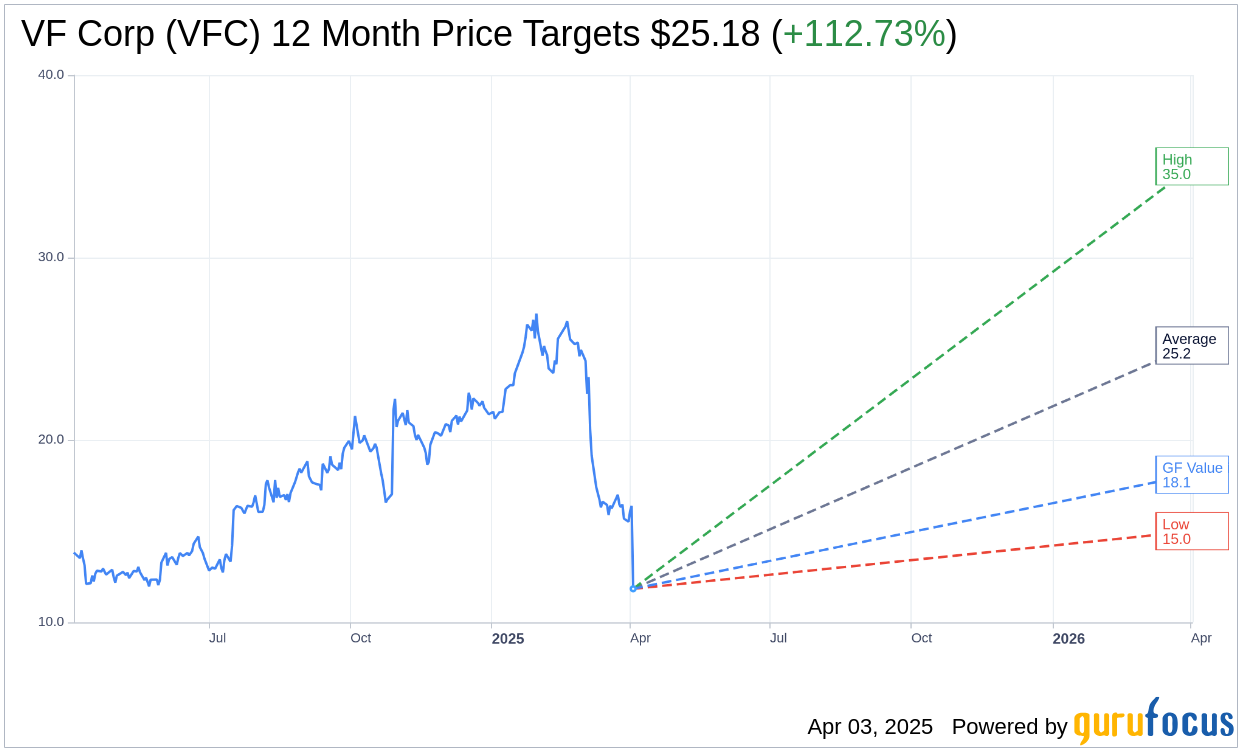
Task: Click the 10.0 y-axis label
Action: point(51,622)
